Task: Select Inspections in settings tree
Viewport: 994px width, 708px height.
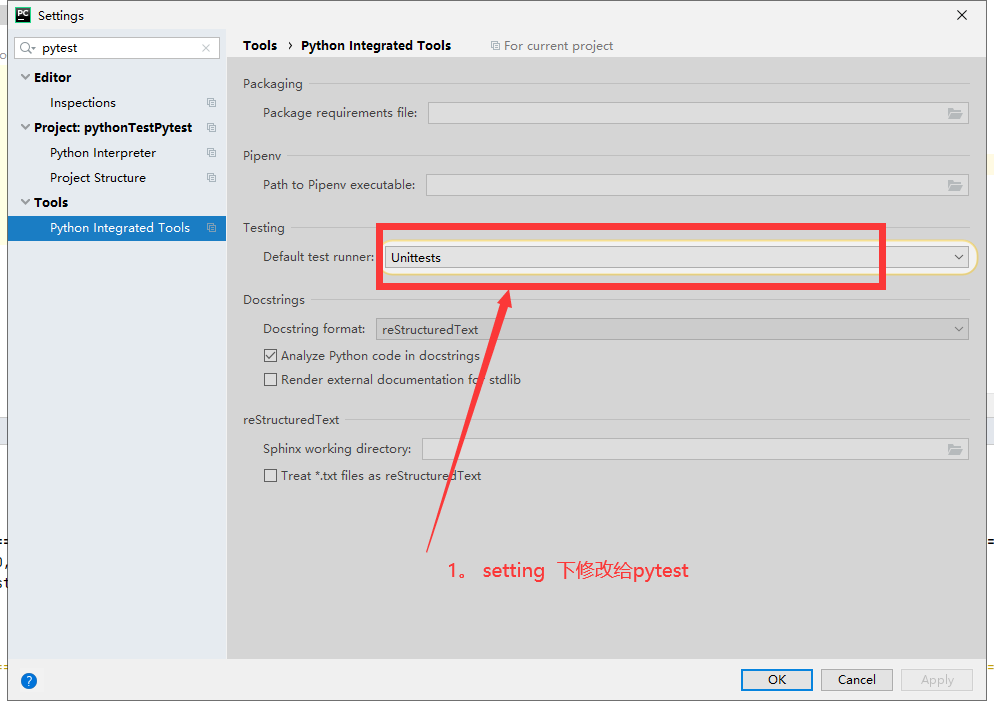Action: tap(83, 103)
